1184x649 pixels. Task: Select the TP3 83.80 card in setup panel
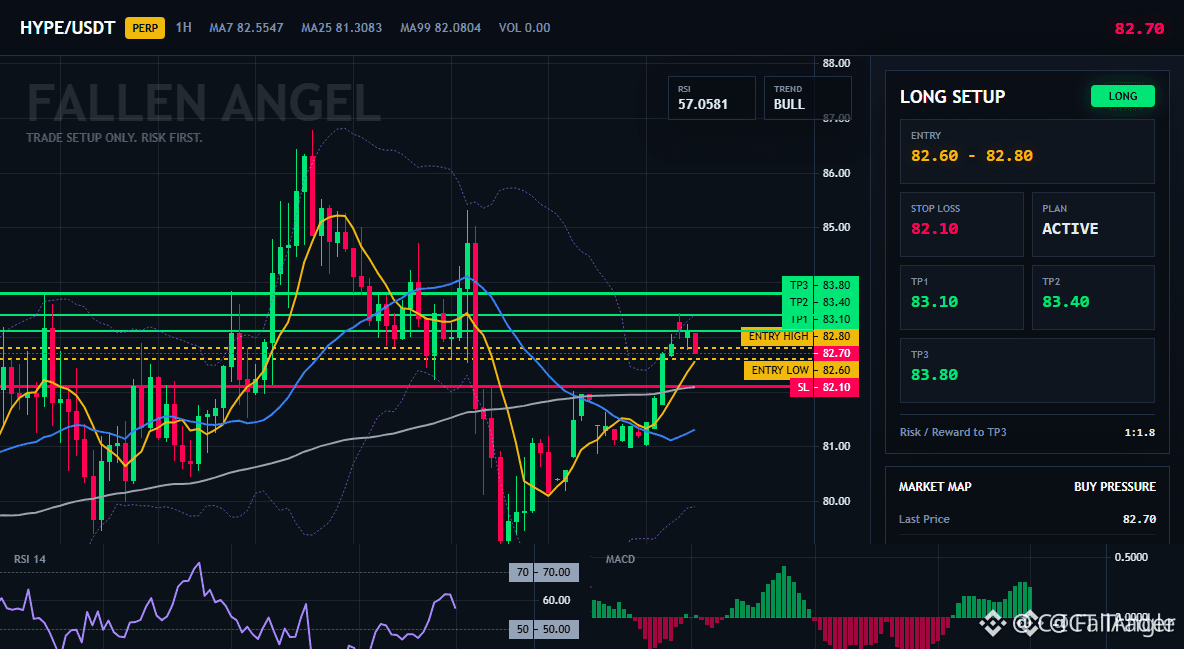pos(1027,370)
